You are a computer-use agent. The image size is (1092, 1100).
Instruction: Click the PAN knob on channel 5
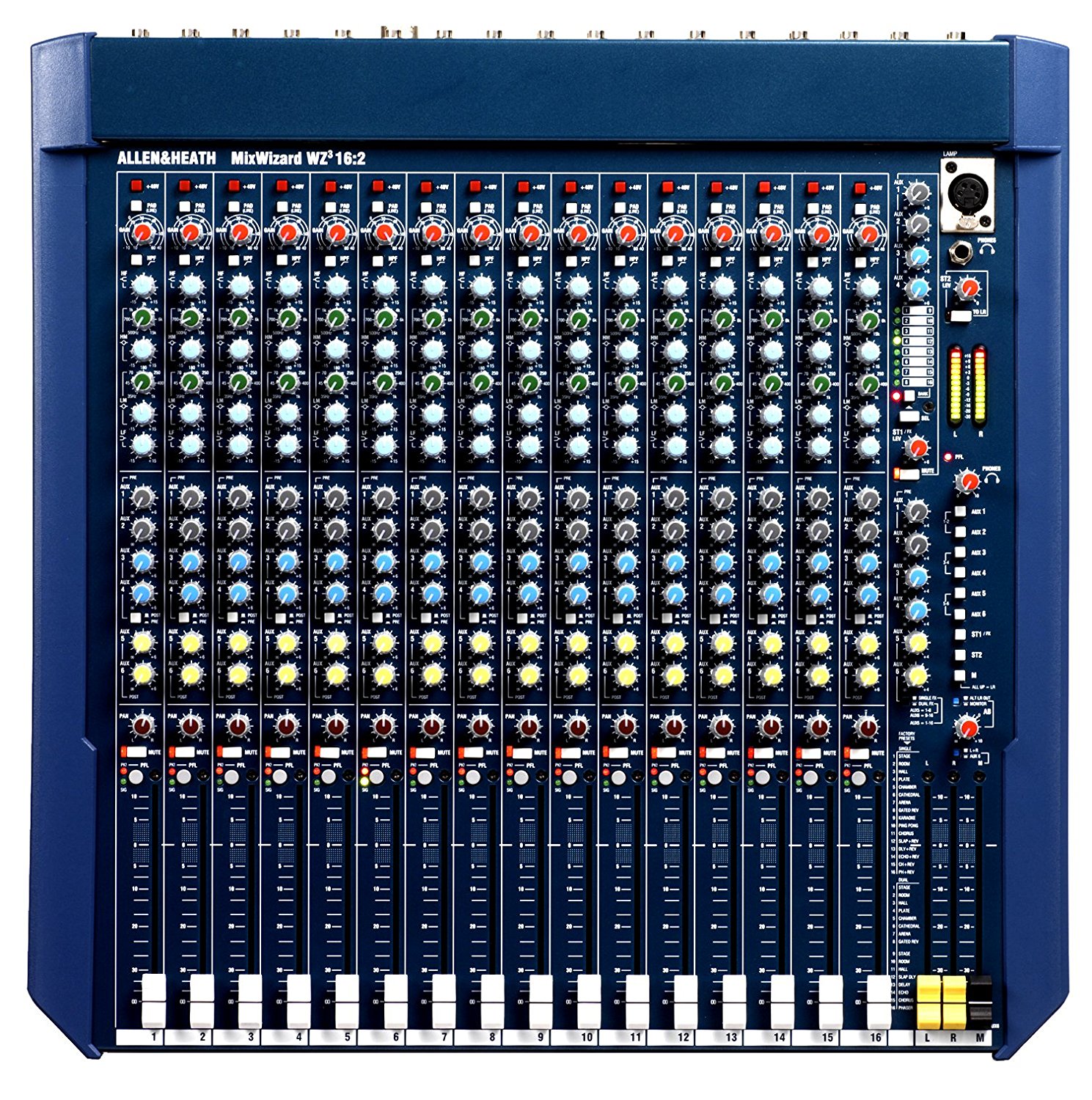[x=336, y=727]
